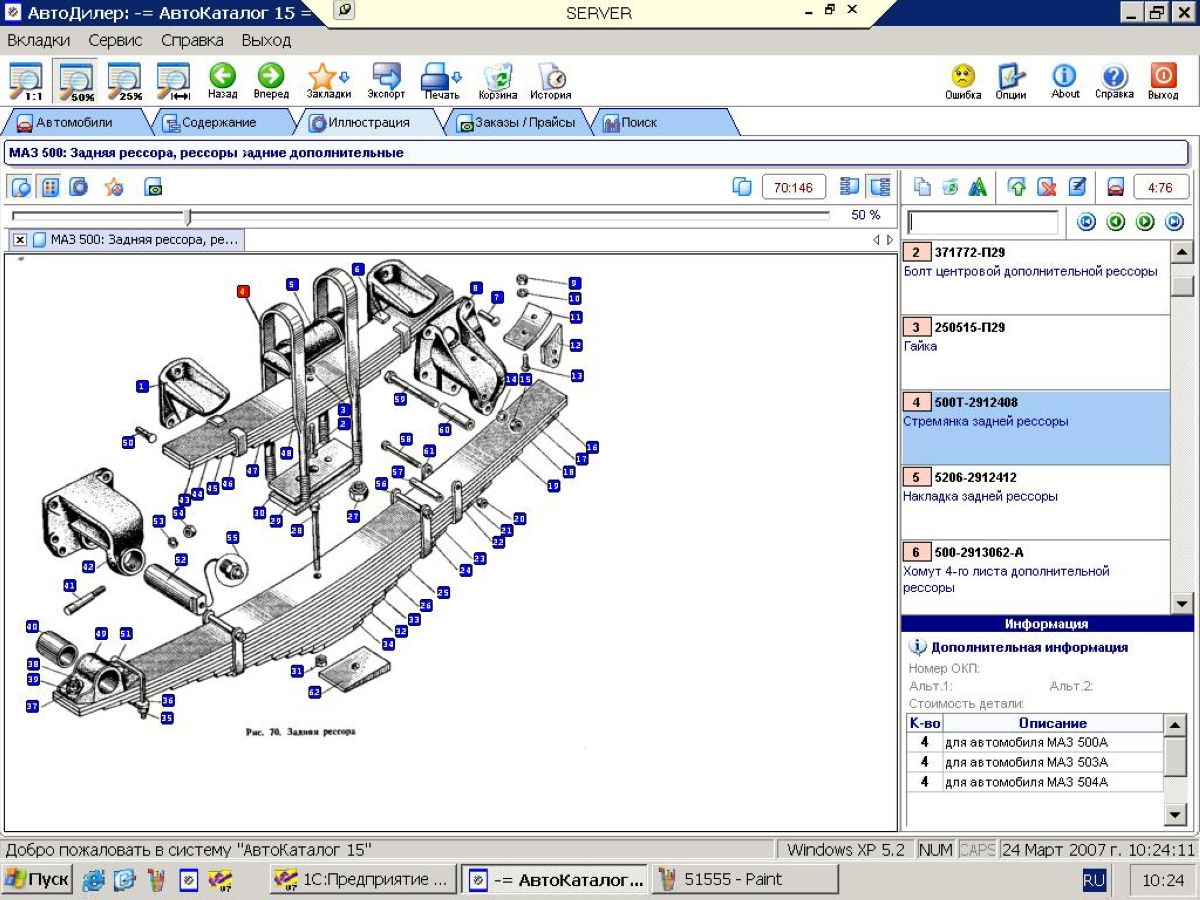Click the parts search input field
1200x900 pixels.
(983, 222)
